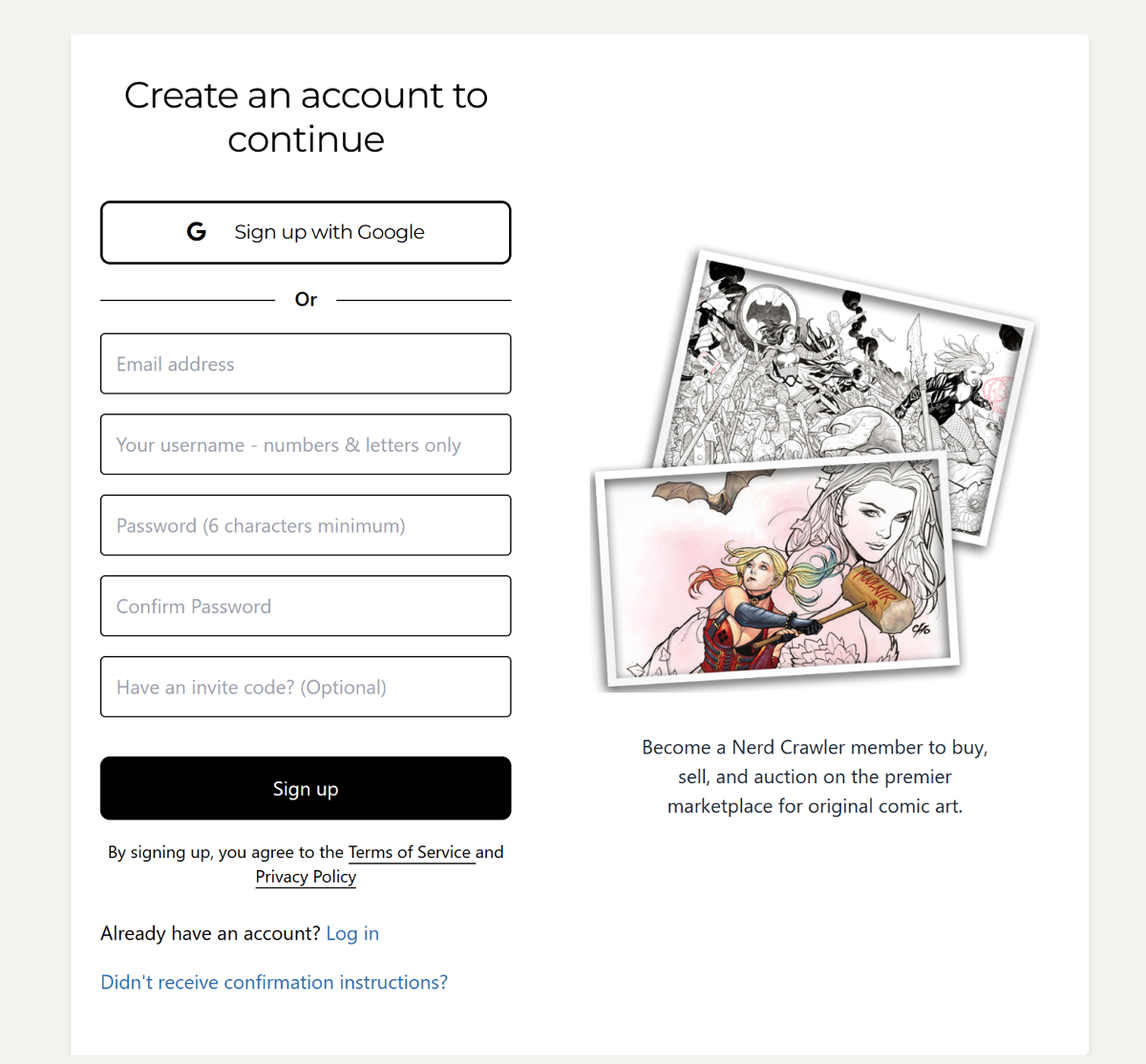Click Didn't receive confirmation instructions link
The width and height of the screenshot is (1146, 1064).
pos(274,982)
